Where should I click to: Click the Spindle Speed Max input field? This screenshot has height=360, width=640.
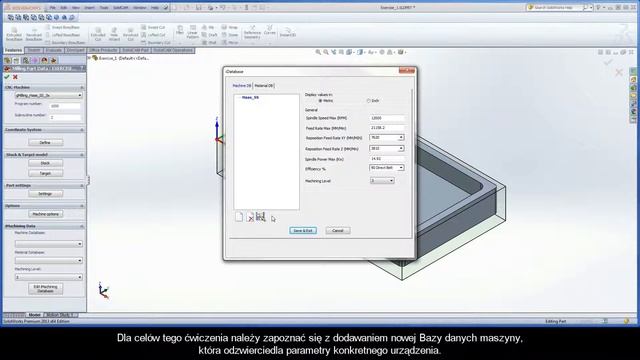(387, 118)
